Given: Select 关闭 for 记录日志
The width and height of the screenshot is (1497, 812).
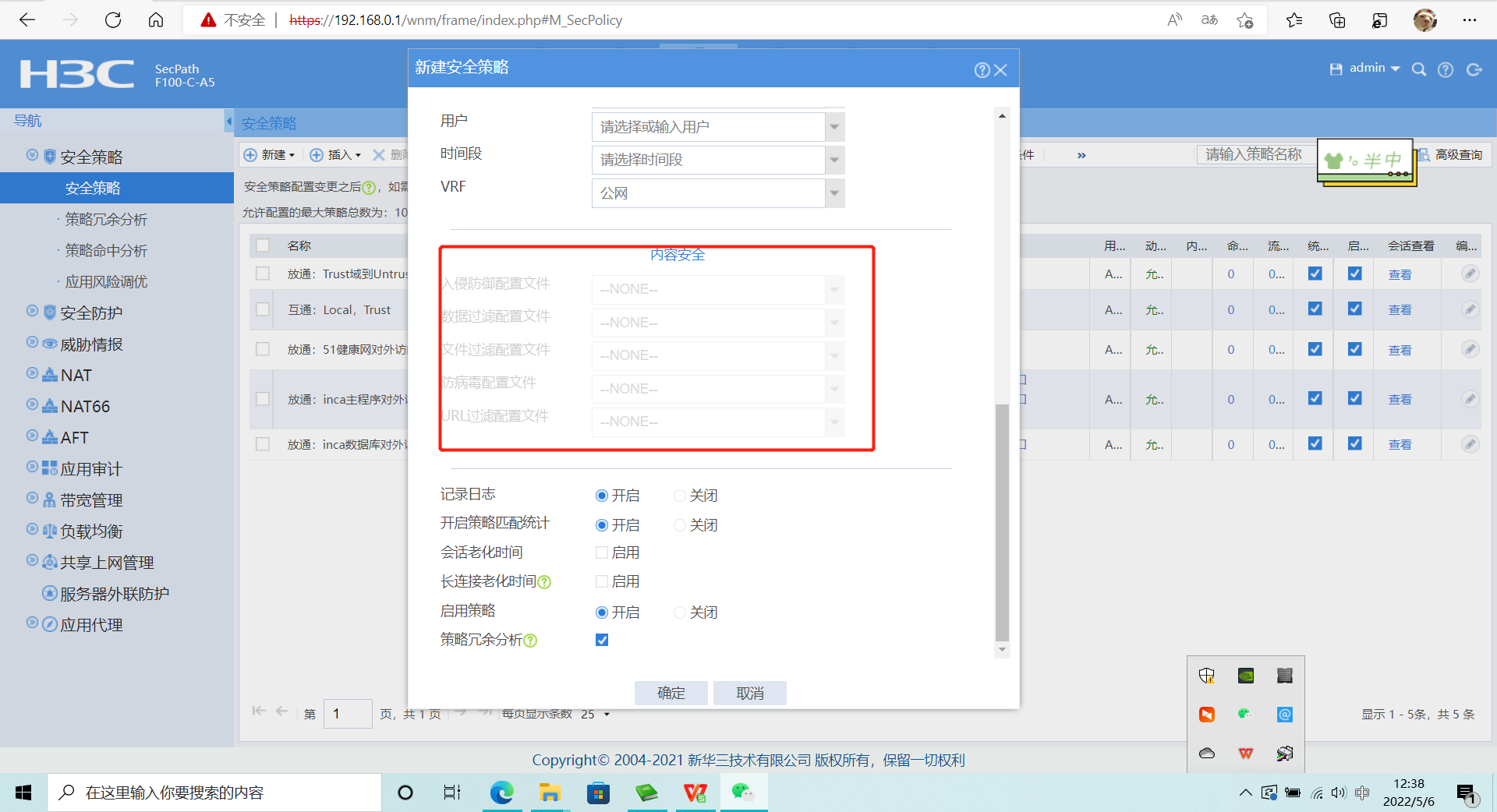Looking at the screenshot, I should (x=680, y=496).
